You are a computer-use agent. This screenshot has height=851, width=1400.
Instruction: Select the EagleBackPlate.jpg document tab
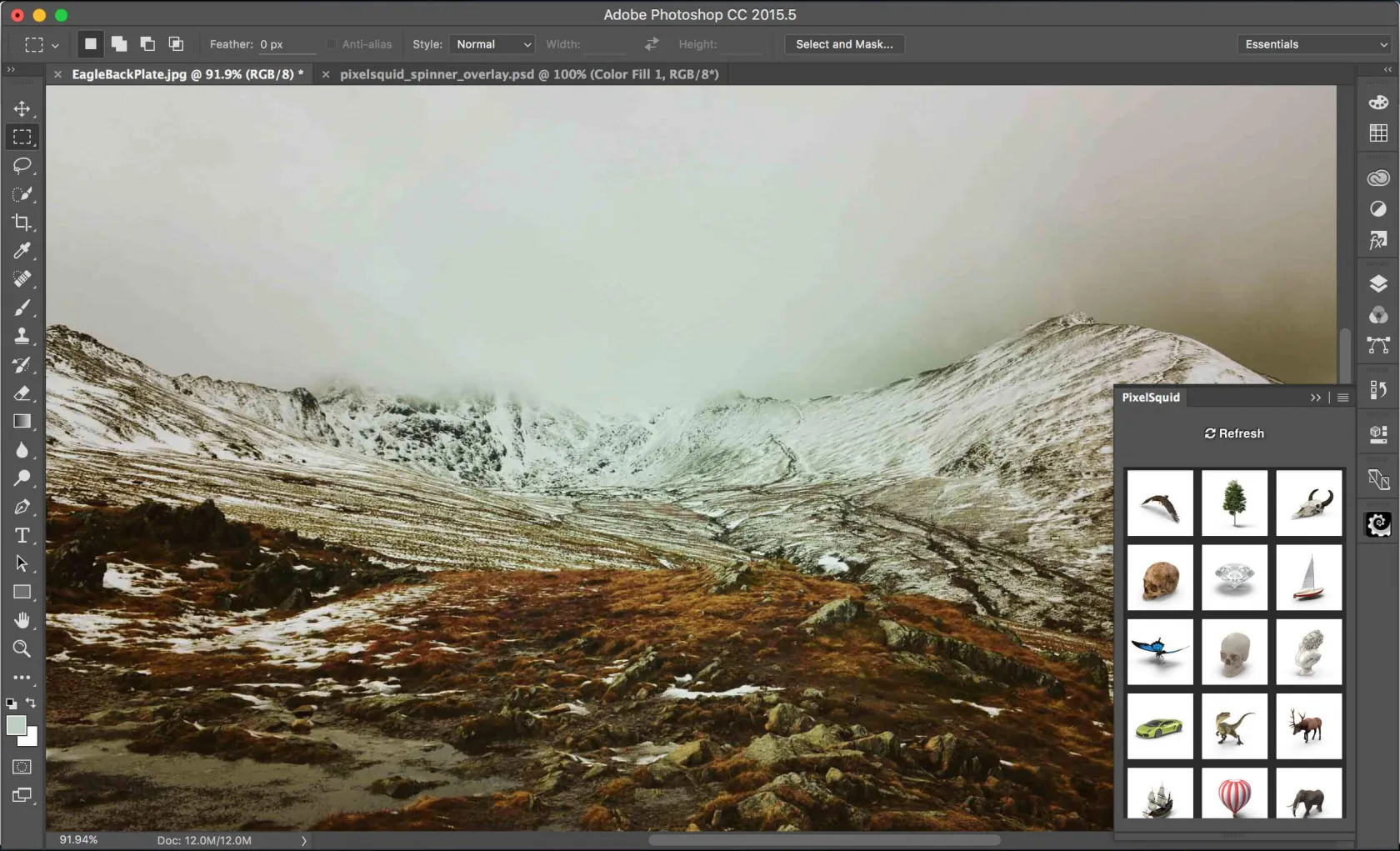tap(187, 74)
